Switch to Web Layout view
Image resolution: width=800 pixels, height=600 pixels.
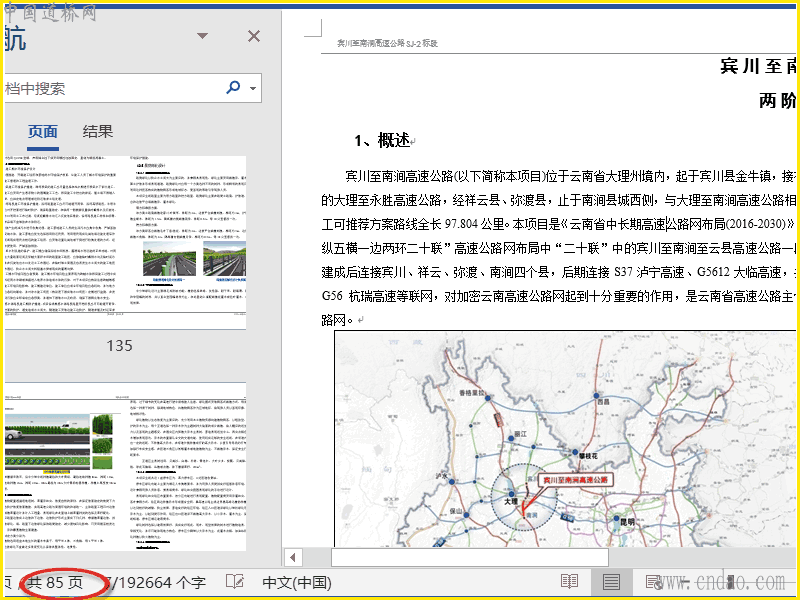pos(654,582)
